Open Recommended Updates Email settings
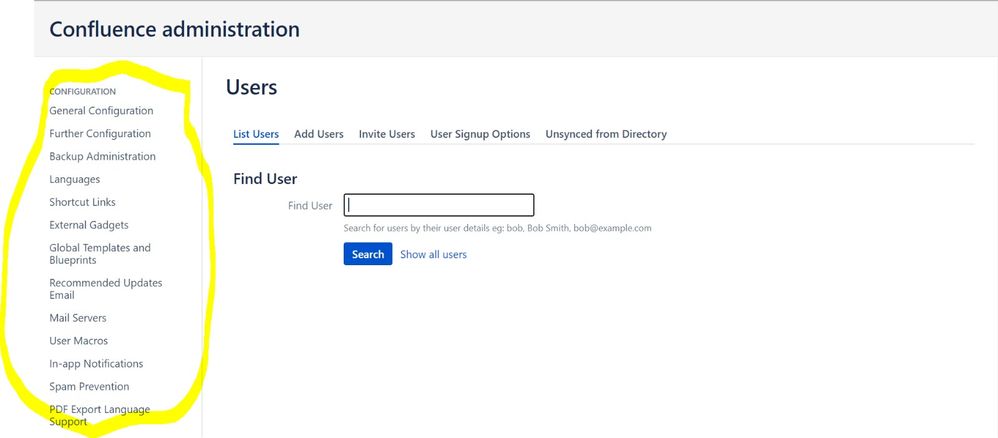998x438 pixels. pos(106,289)
